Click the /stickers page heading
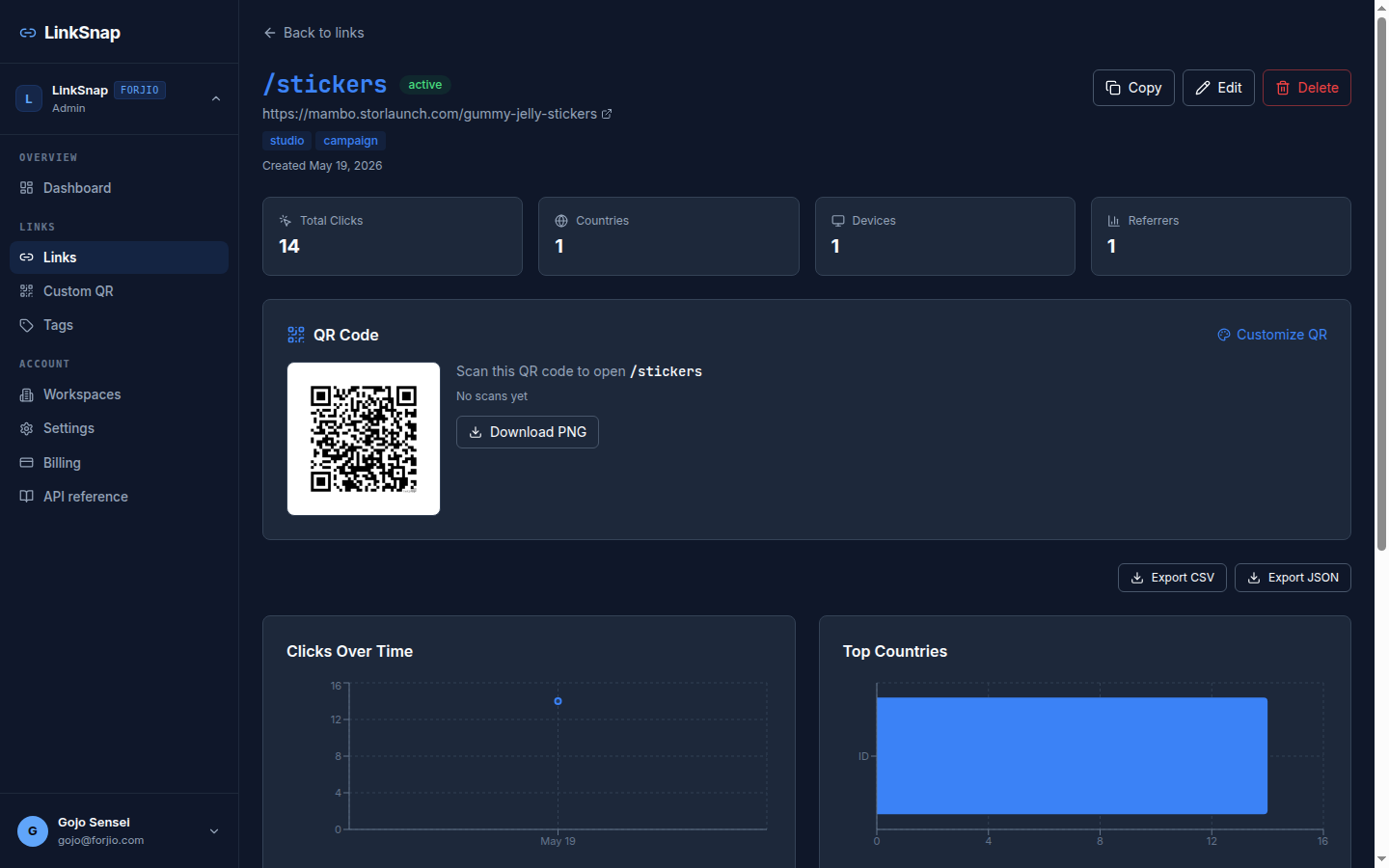 325,85
